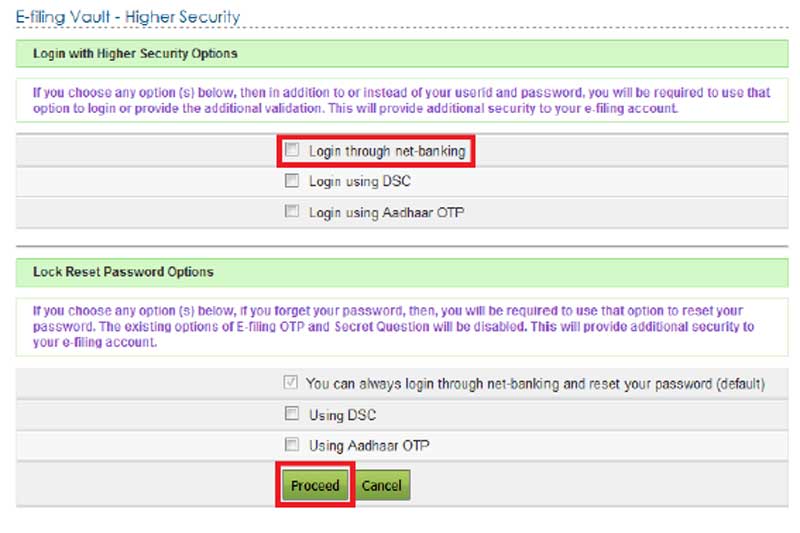Screen dimensions: 800x533
Task: Click the default net-banking reset password checkbox
Action: (x=292, y=383)
